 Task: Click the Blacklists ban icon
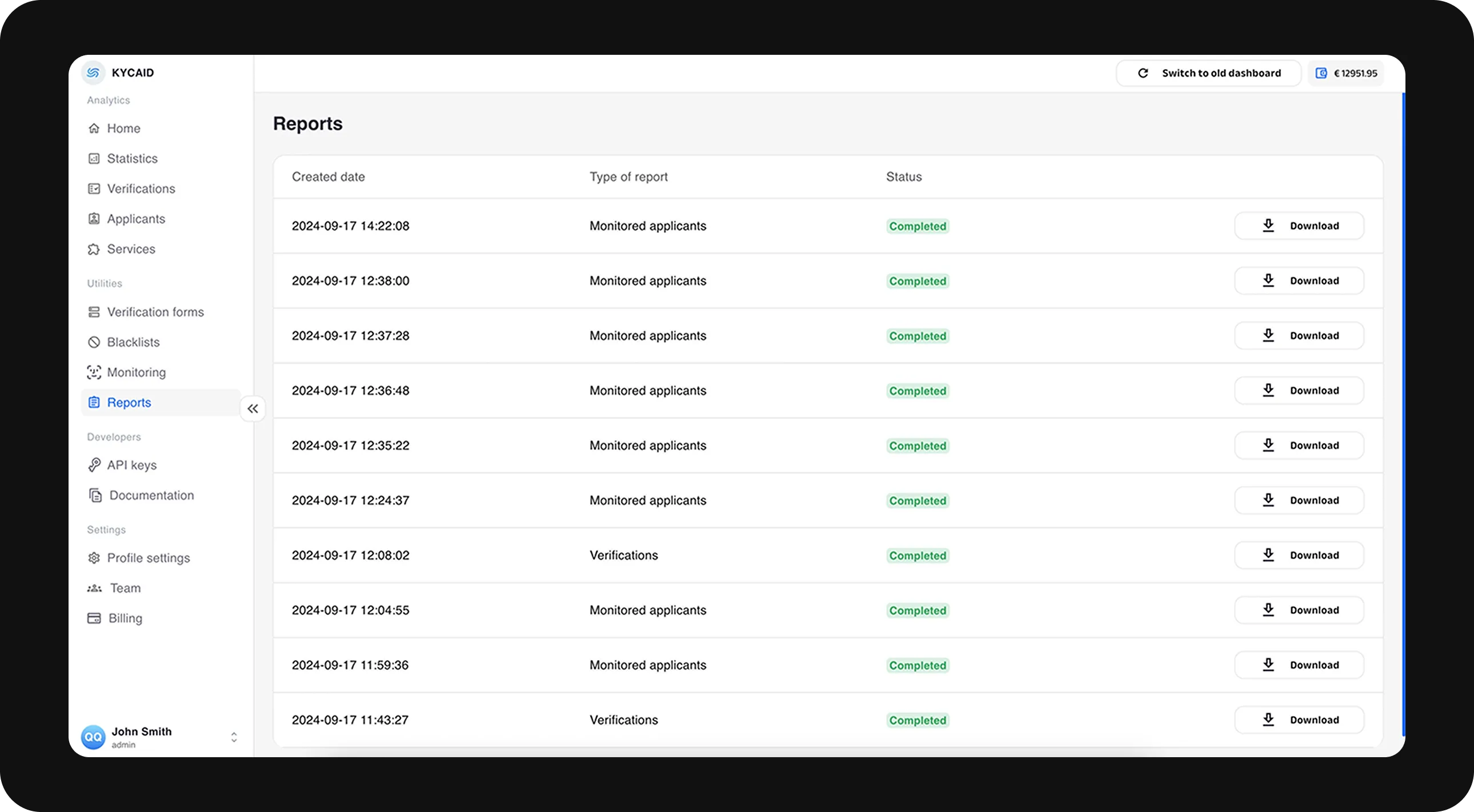[94, 342]
